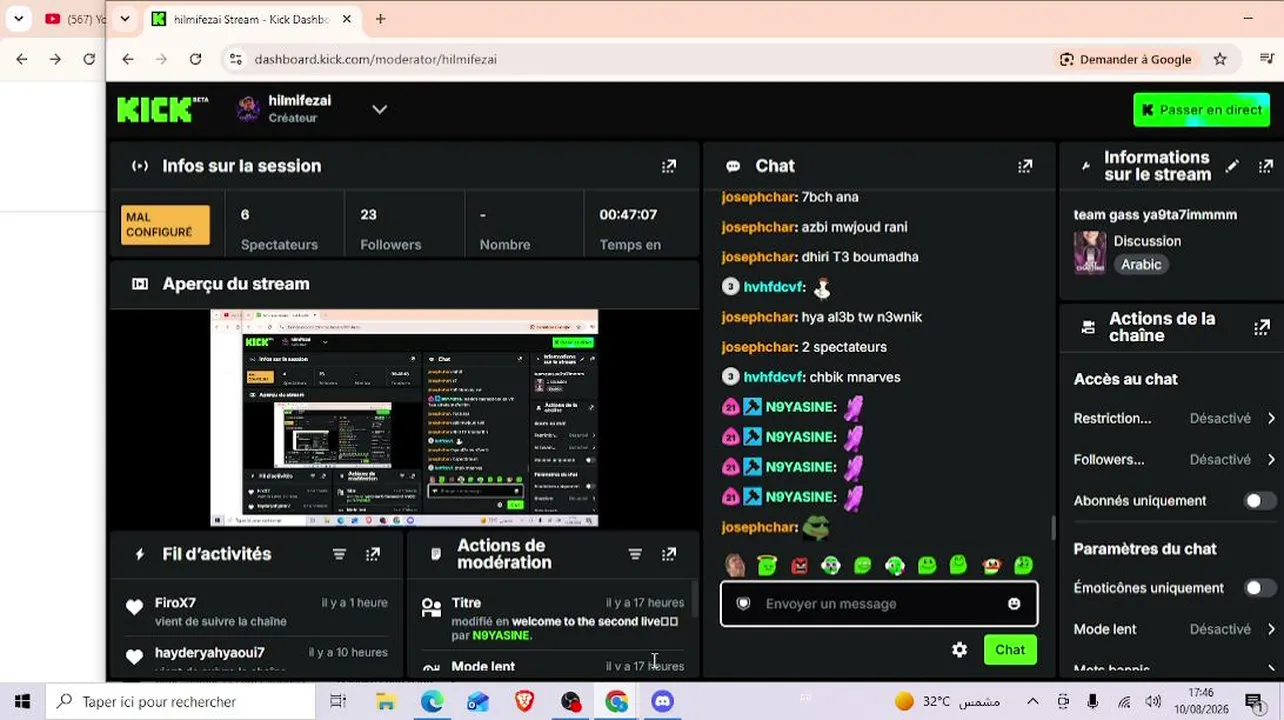Close the hilmifezai Stream tab
The height and width of the screenshot is (720, 1284).
pyautogui.click(x=347, y=19)
